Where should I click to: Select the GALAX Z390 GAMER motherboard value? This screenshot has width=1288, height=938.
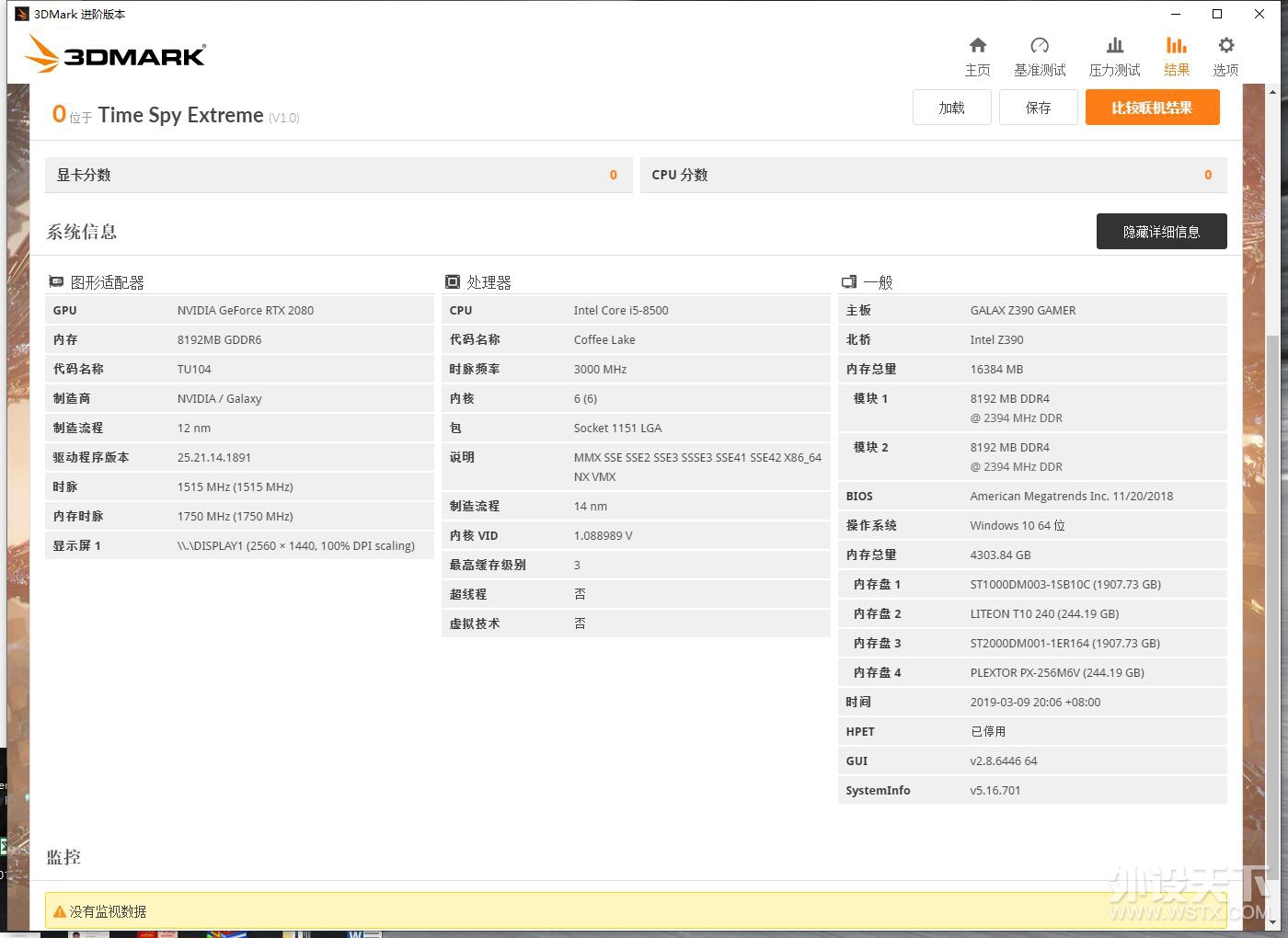click(1023, 310)
